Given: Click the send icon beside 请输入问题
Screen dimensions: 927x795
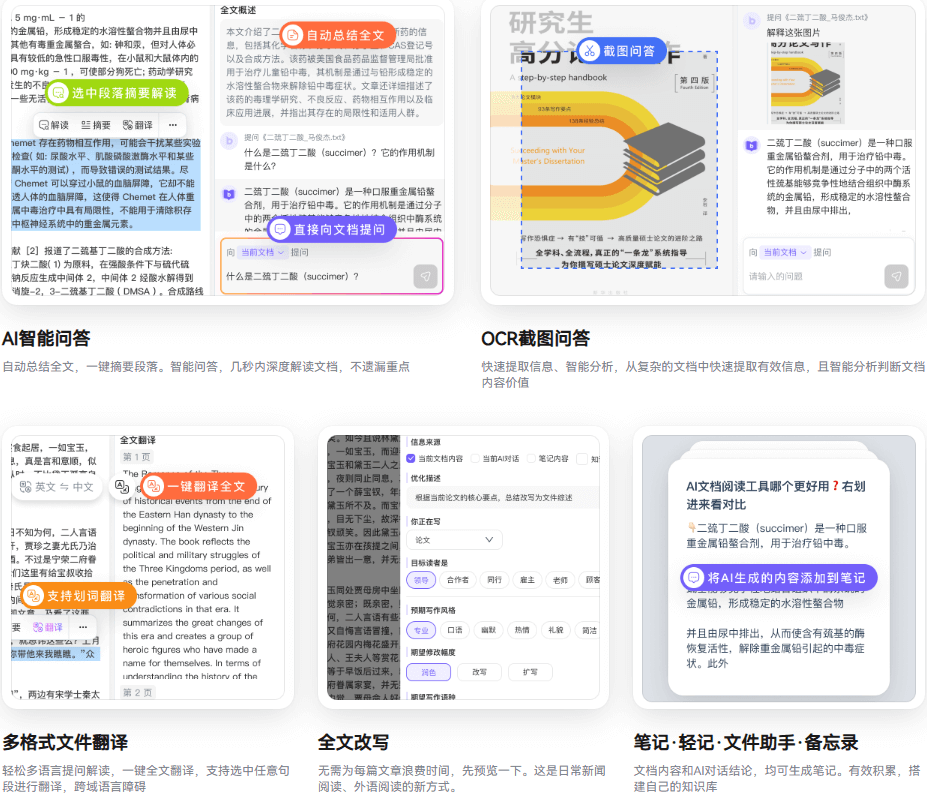Looking at the screenshot, I should 897,277.
